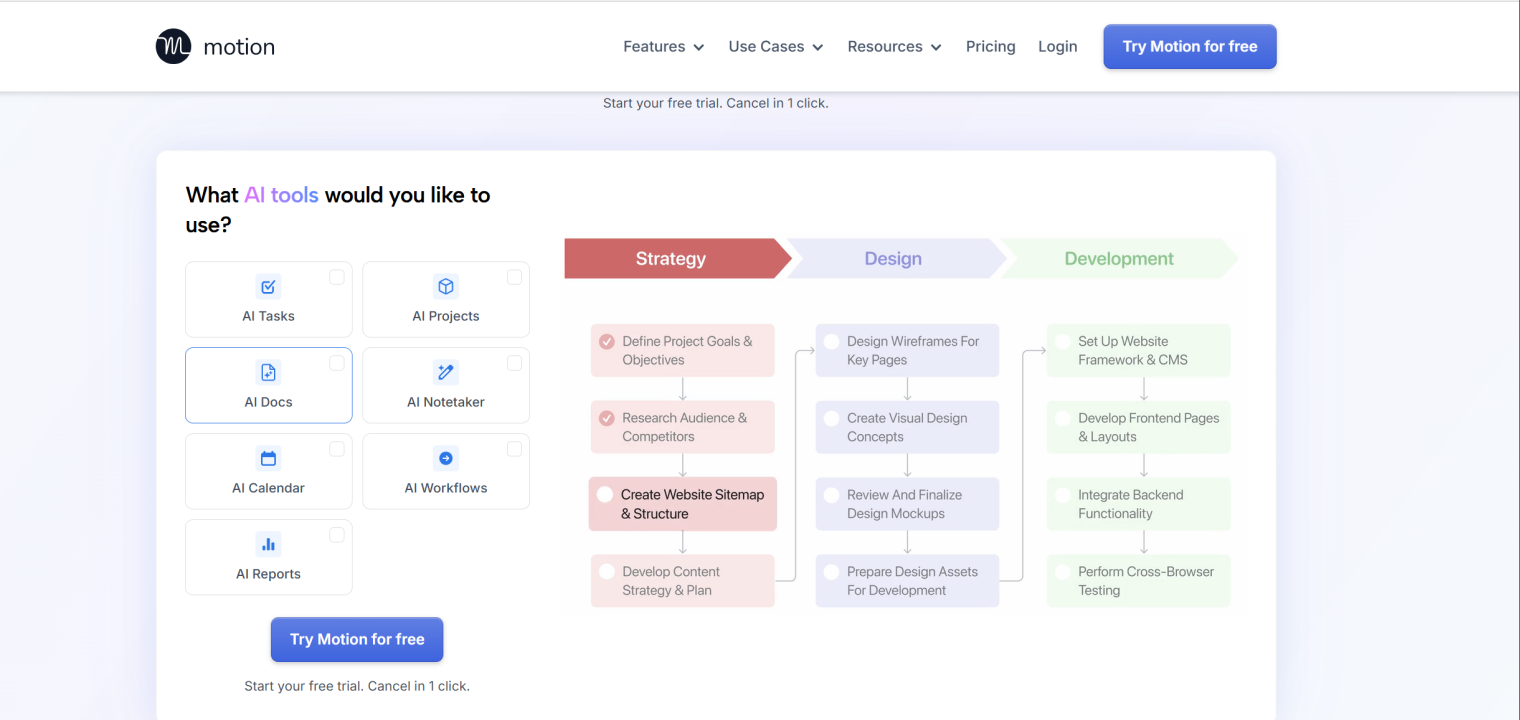Open the Features dropdown
Screen dimensions: 1520x720
(662, 46)
